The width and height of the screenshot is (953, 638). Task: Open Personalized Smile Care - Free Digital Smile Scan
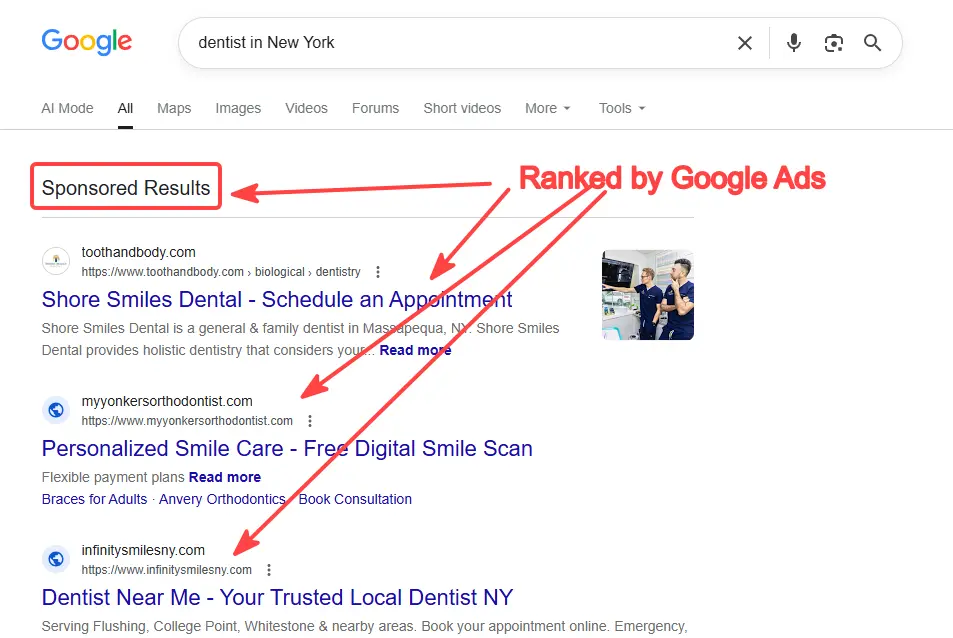[287, 448]
